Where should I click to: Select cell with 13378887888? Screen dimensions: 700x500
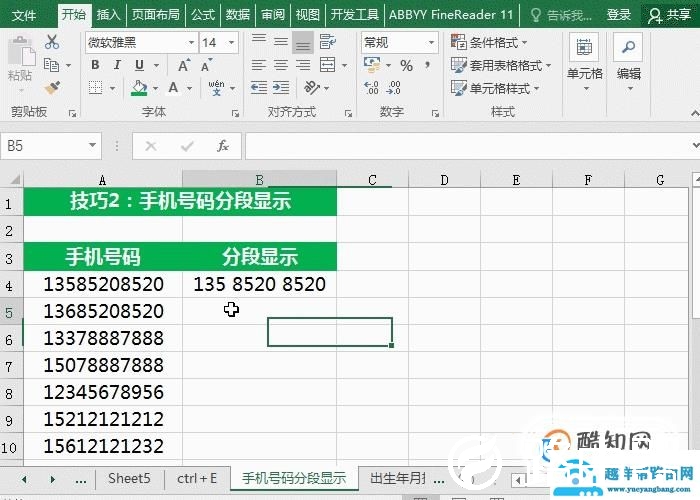pos(103,338)
